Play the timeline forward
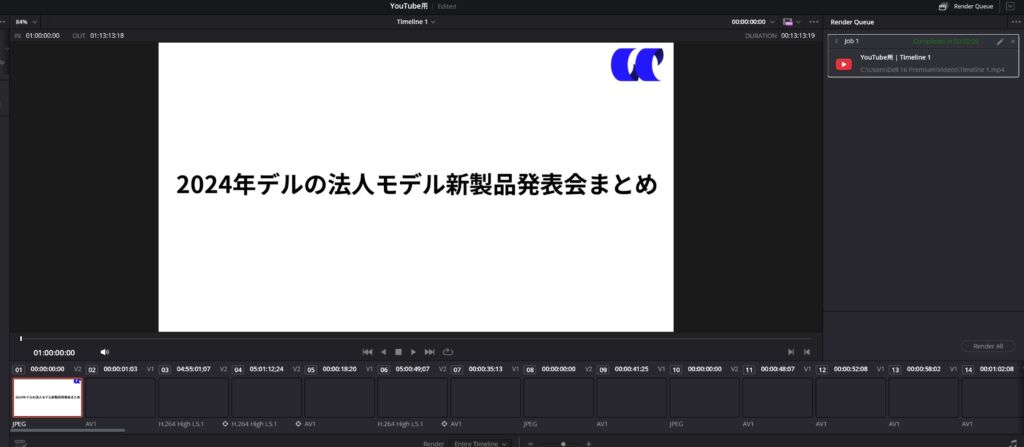This screenshot has height=447, width=1024. [x=413, y=352]
